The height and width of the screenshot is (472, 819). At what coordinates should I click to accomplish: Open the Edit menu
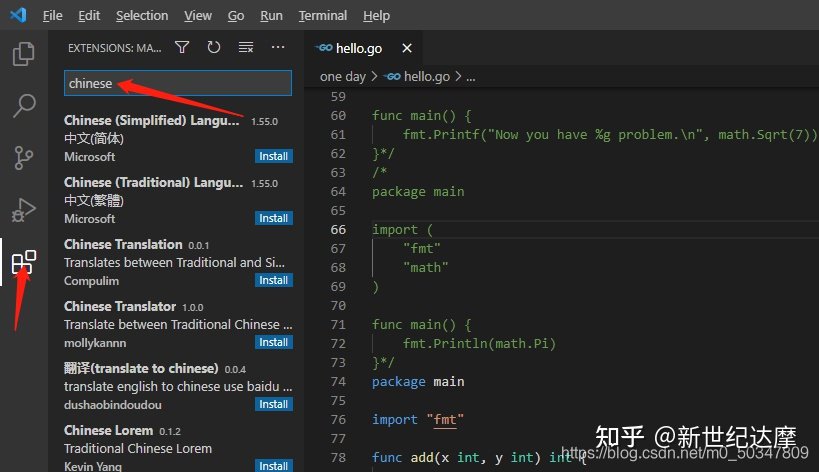pos(89,16)
